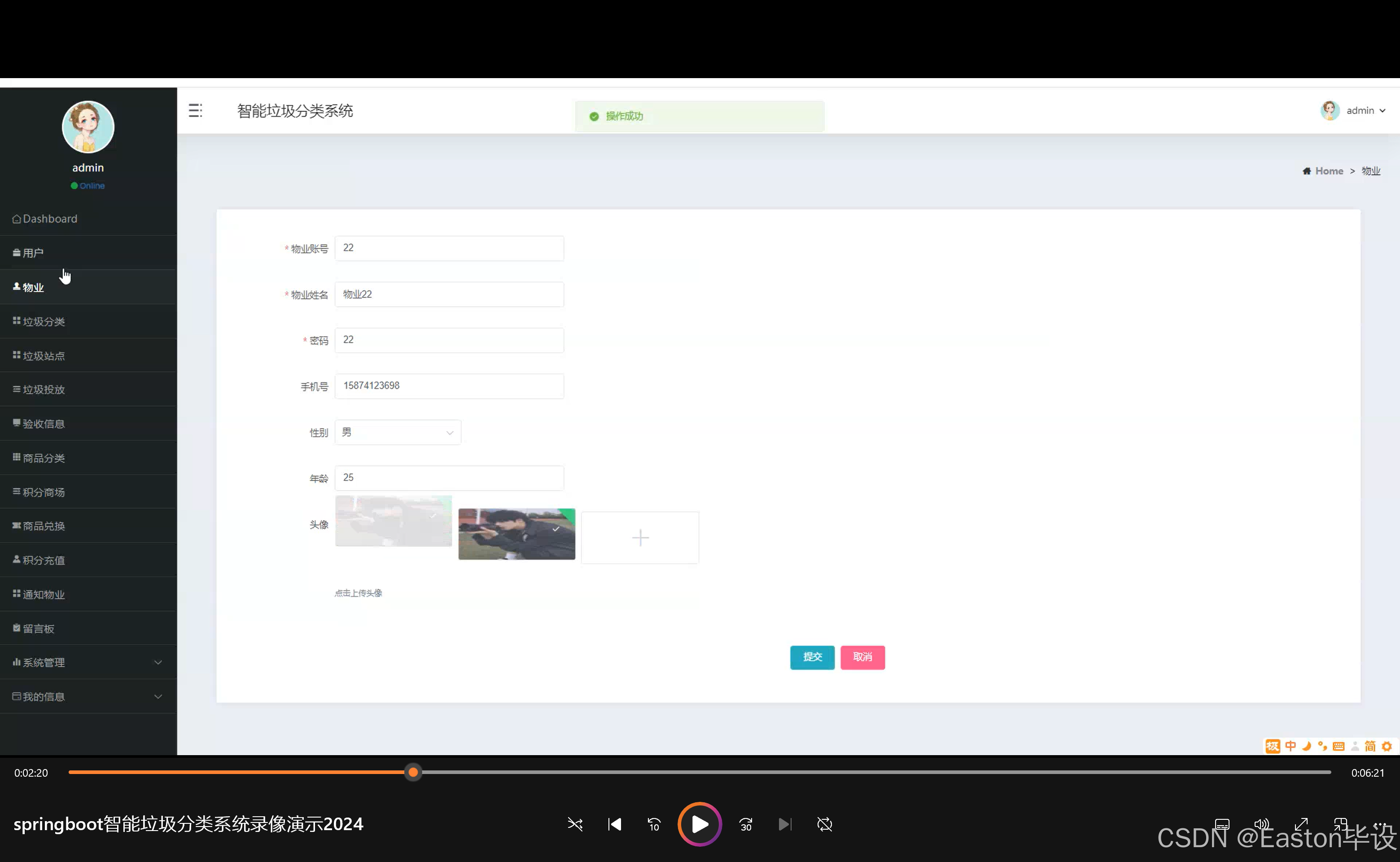Screen dimensions: 1400x862
Task: Click the pink 取消 cancel button
Action: 862,657
